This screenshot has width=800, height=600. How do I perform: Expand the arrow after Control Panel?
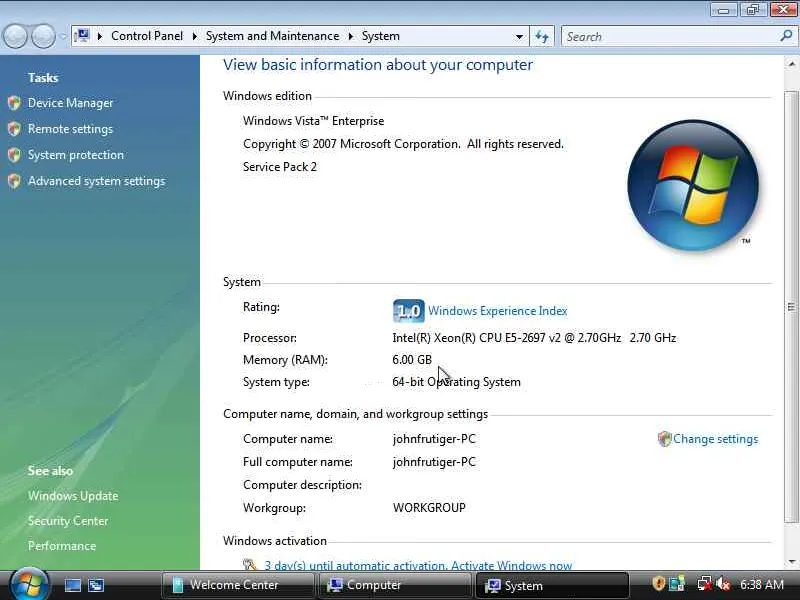[194, 36]
